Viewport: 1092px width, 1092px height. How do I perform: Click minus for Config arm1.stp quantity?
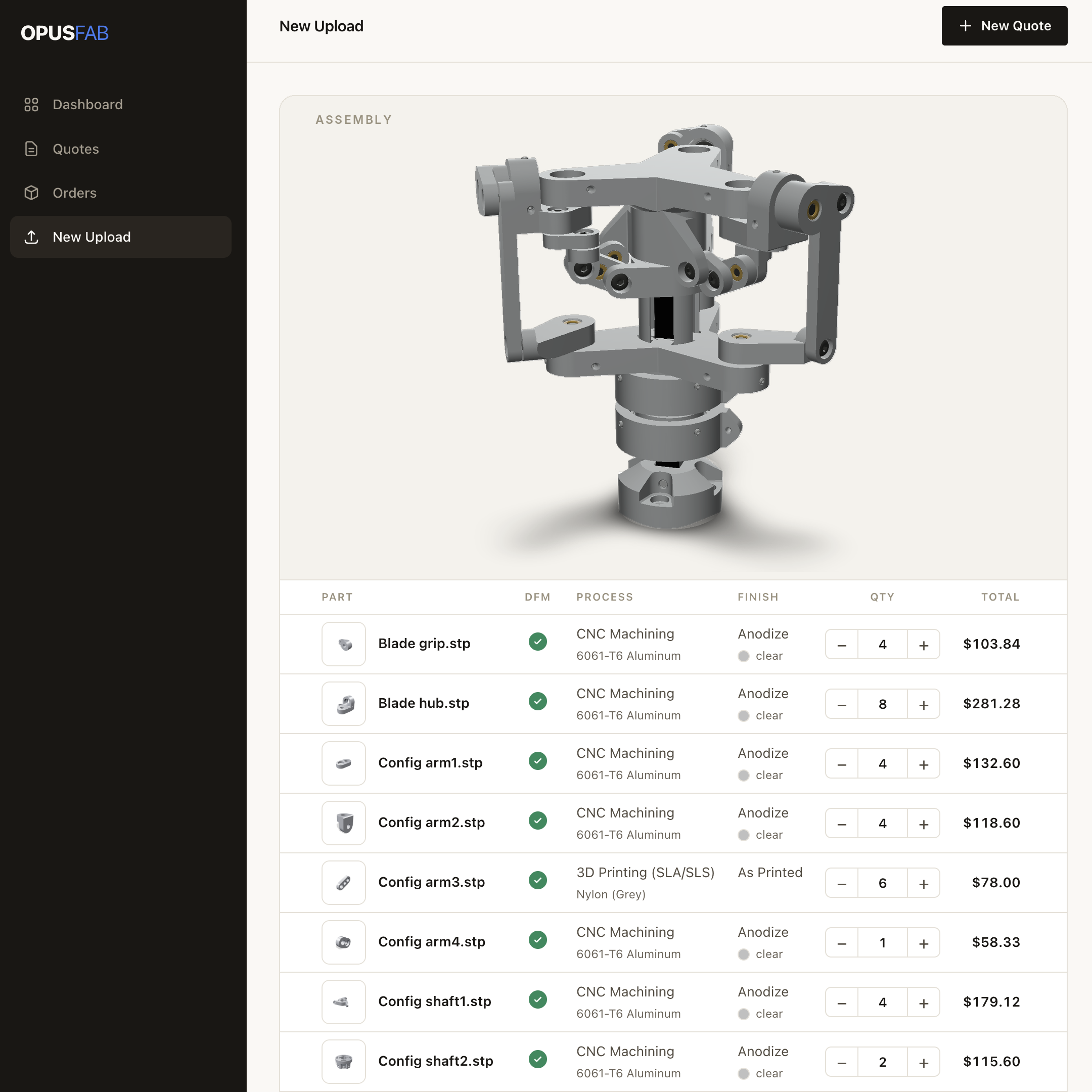(842, 763)
